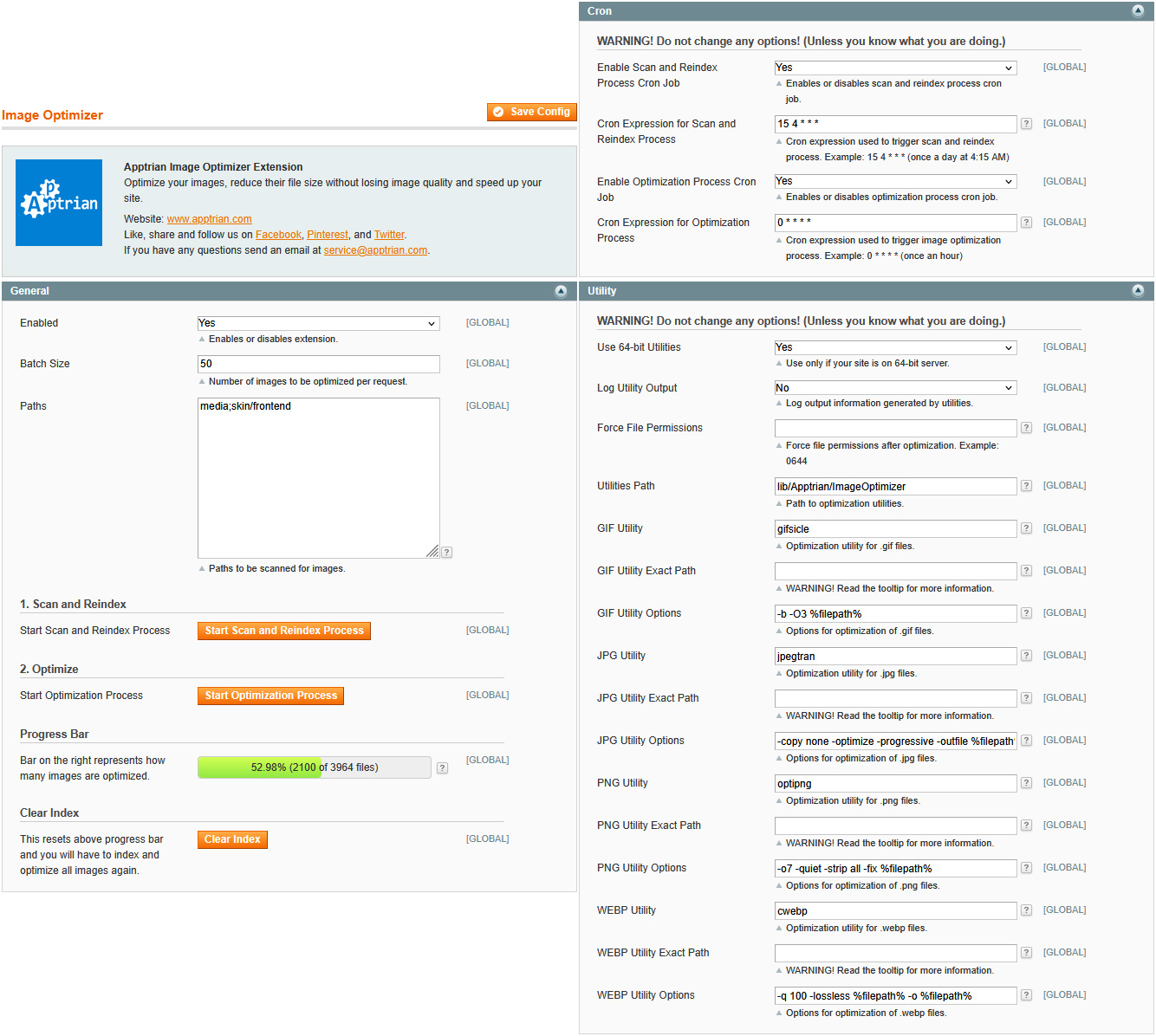
Task: Click the help icon beside the optimization progress bar
Action: coord(442,767)
